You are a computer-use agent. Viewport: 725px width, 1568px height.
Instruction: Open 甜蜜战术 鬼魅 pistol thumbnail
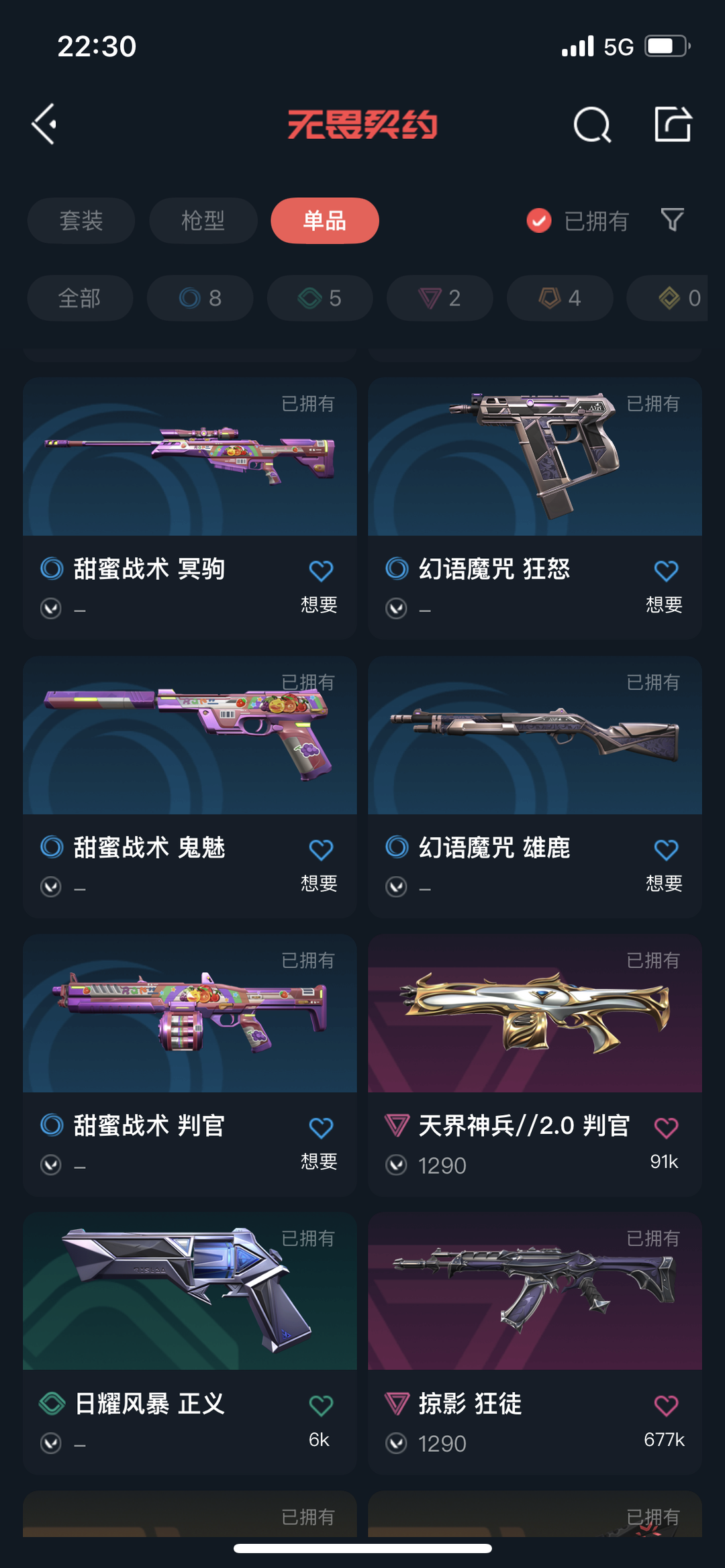coord(190,735)
